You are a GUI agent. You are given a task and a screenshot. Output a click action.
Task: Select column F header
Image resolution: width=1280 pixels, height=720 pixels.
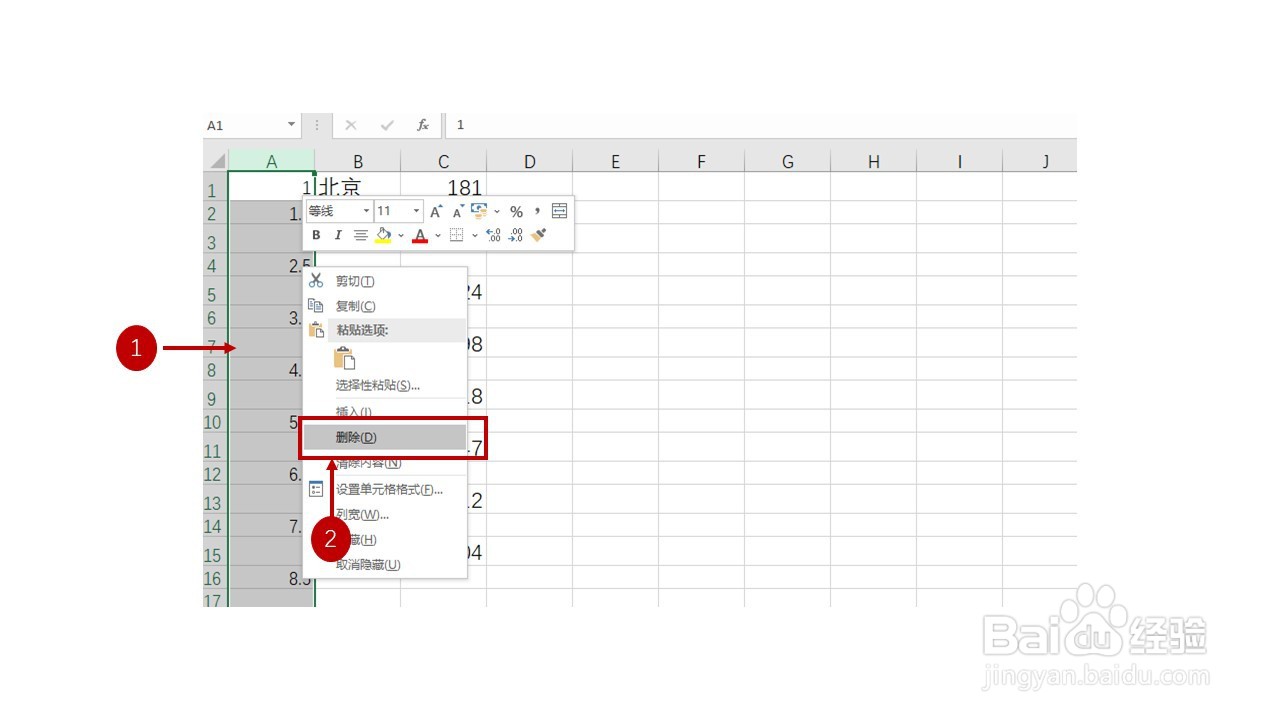coord(702,161)
